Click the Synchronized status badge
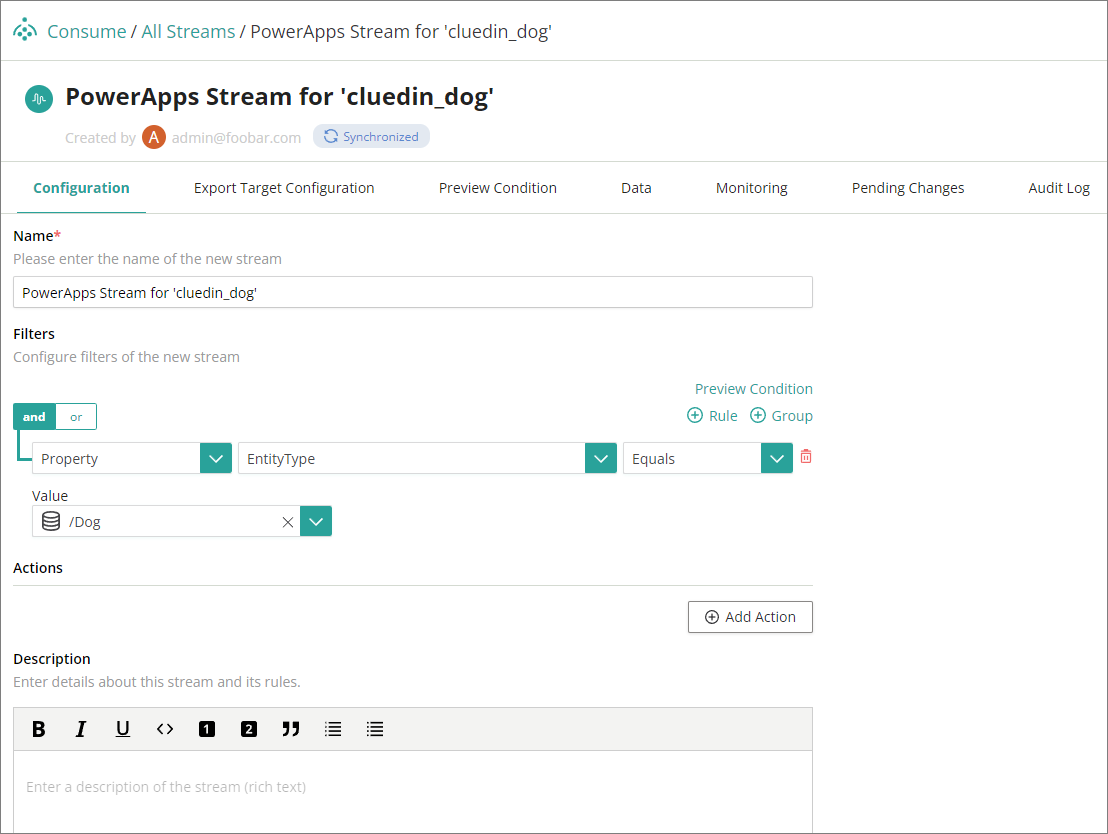Image resolution: width=1108 pixels, height=834 pixels. [x=371, y=137]
